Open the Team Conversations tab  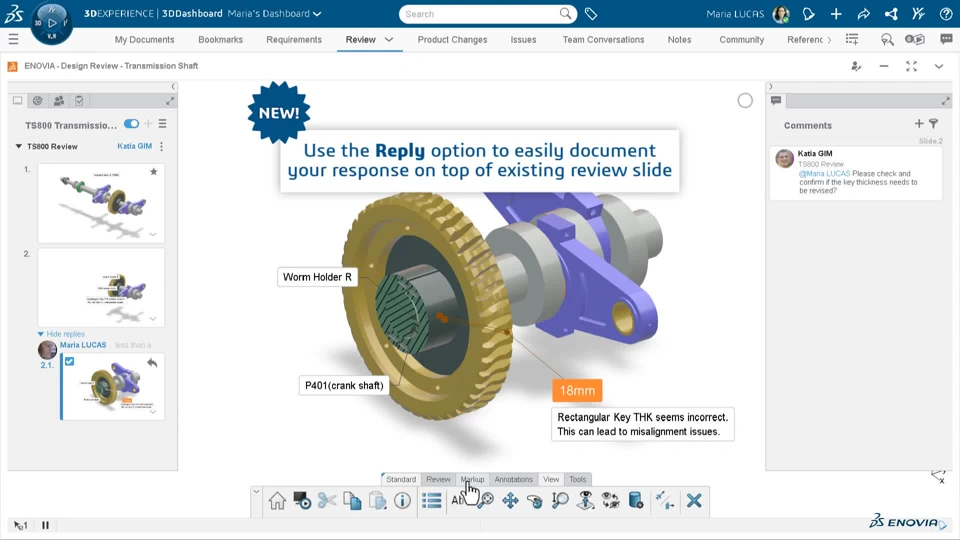pyautogui.click(x=604, y=40)
